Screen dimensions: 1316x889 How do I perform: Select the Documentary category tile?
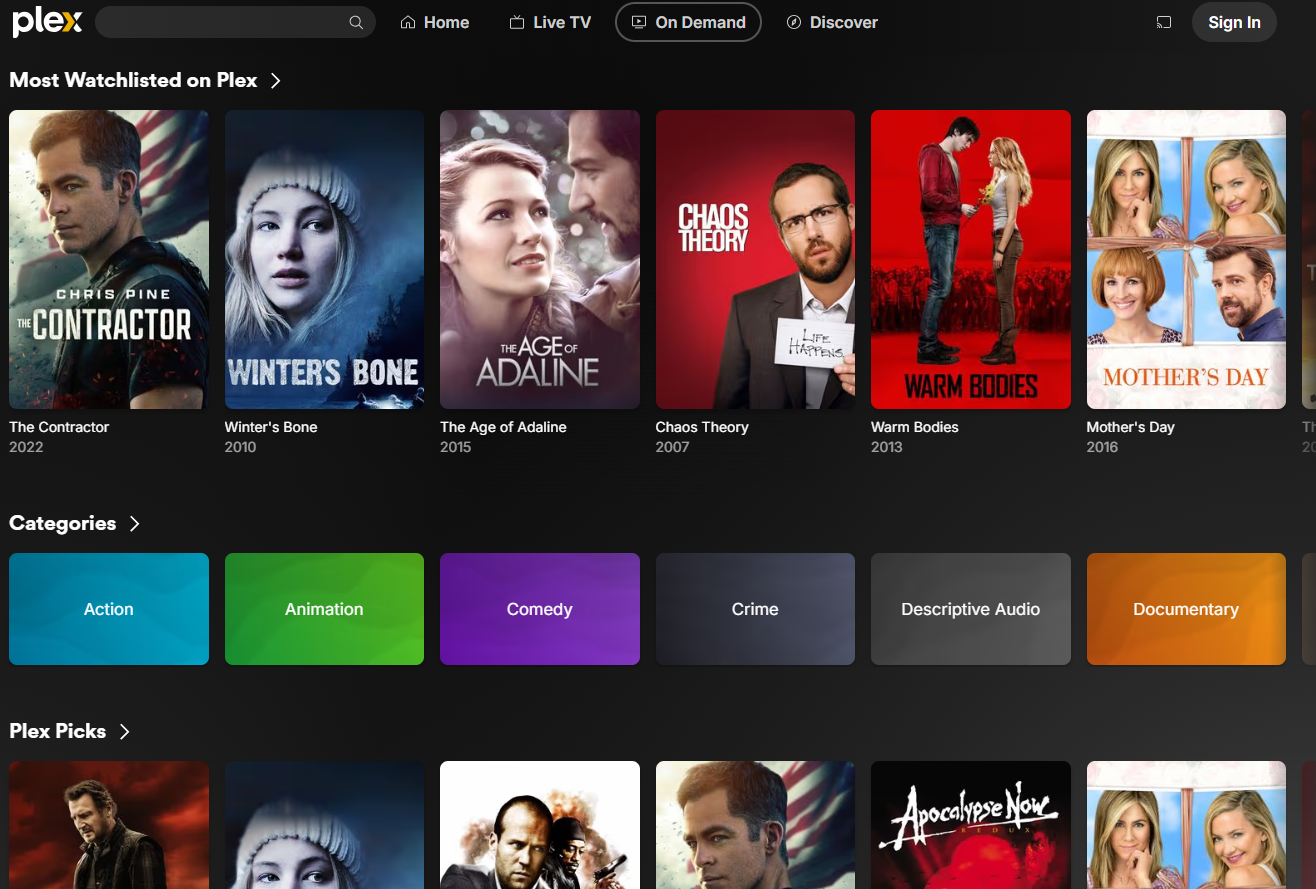[1186, 609]
